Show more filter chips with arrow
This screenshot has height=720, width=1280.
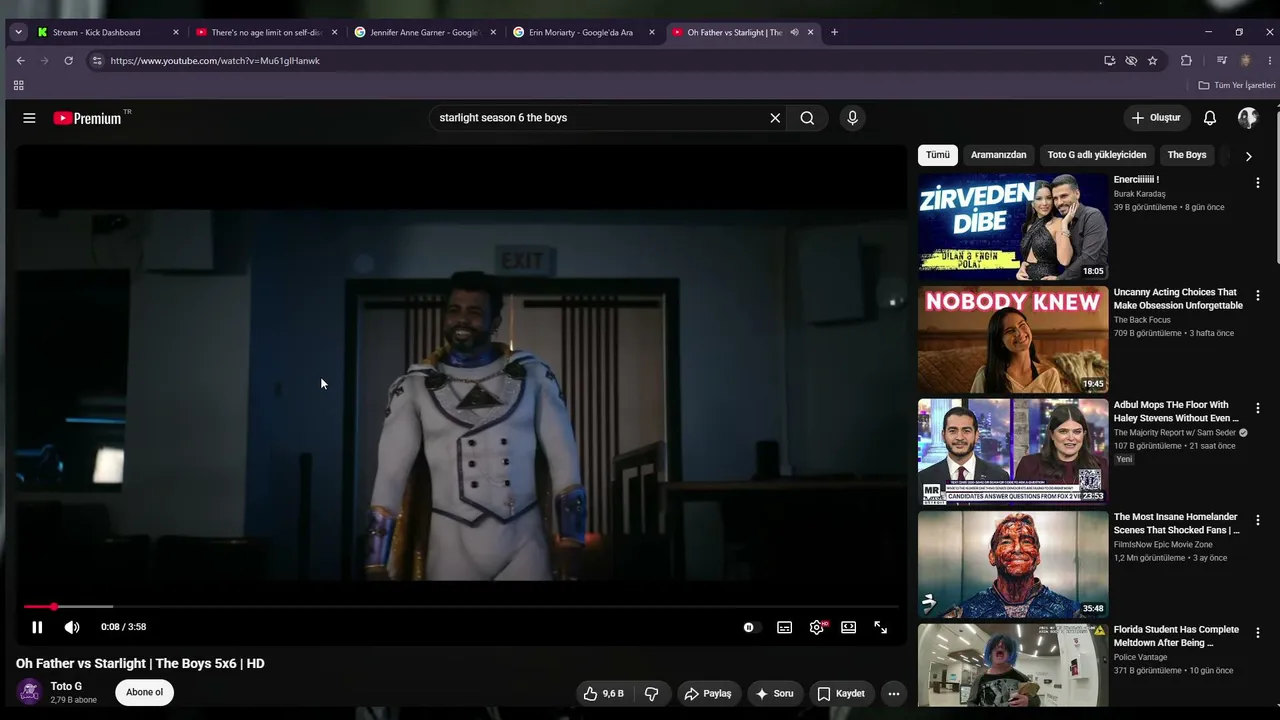click(x=1248, y=156)
